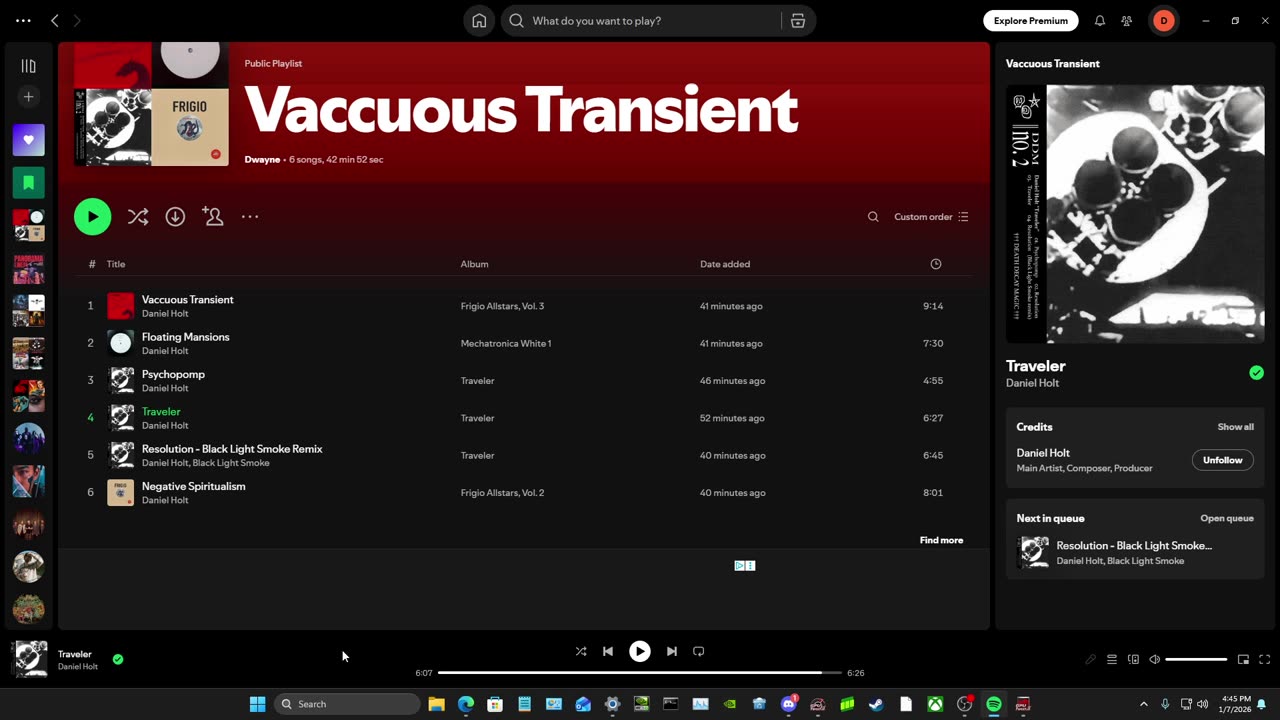Open Windows Start menu
The height and width of the screenshot is (720, 1280).
point(258,704)
